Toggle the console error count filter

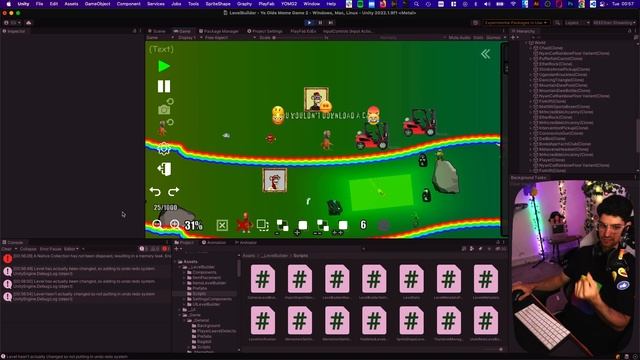(x=165, y=249)
